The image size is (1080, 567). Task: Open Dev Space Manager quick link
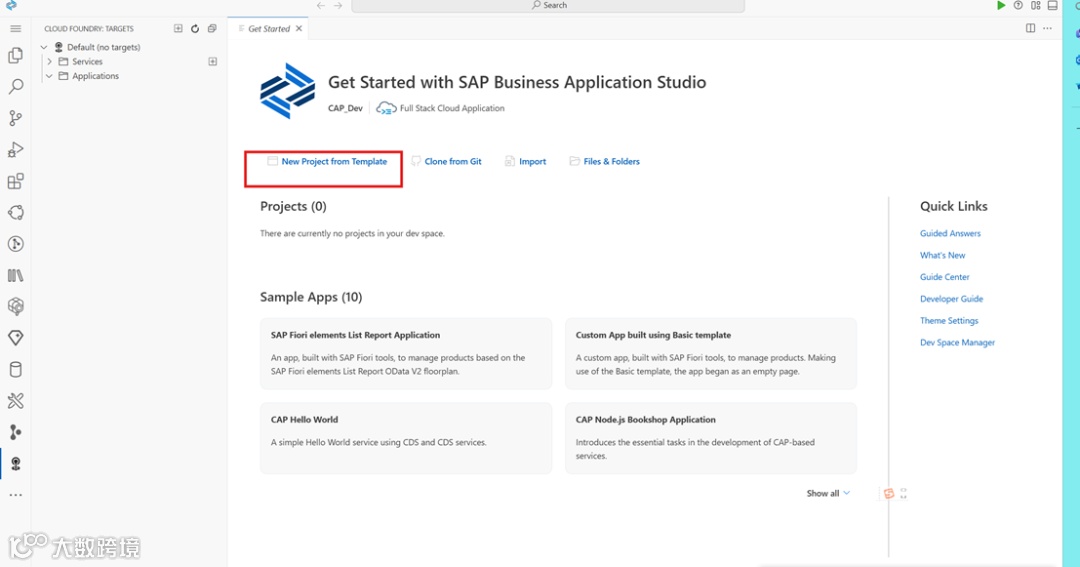pos(957,342)
